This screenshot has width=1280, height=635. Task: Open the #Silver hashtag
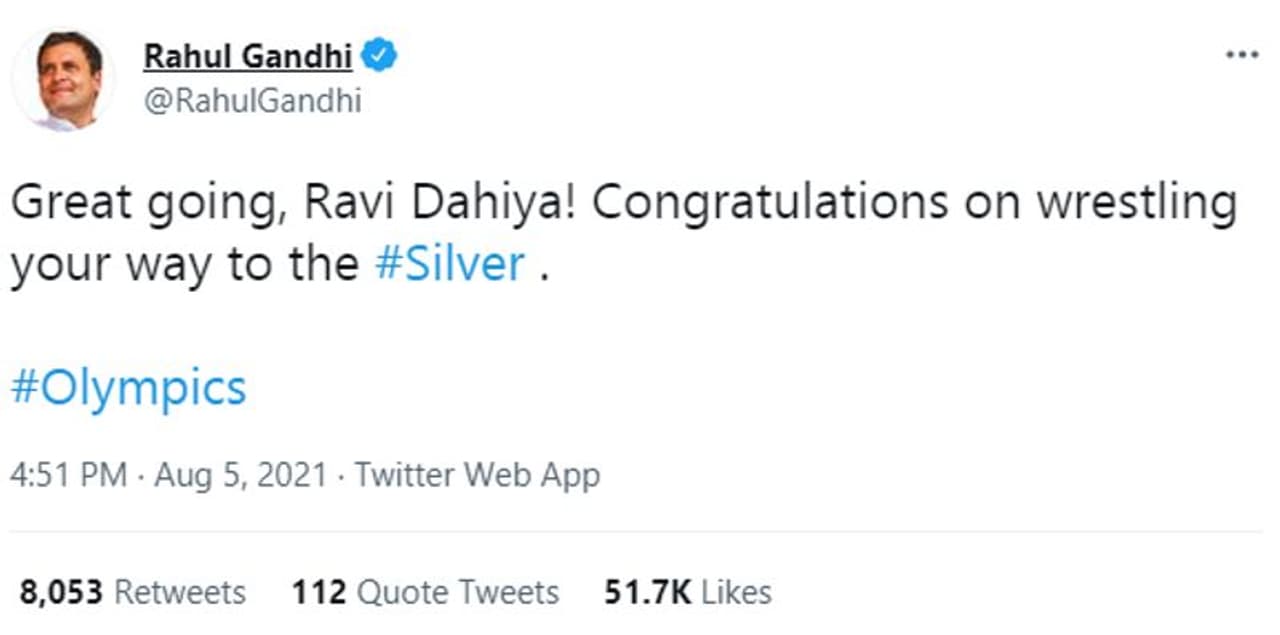point(450,264)
